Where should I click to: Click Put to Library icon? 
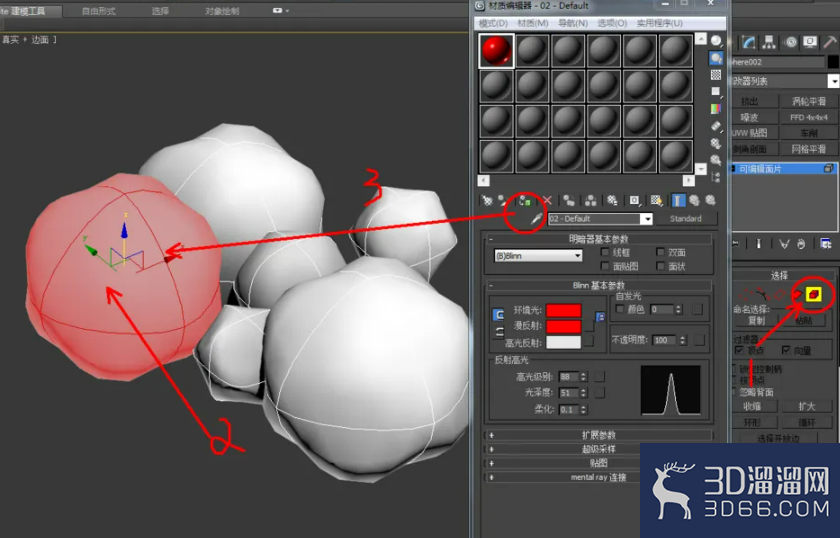coord(612,200)
